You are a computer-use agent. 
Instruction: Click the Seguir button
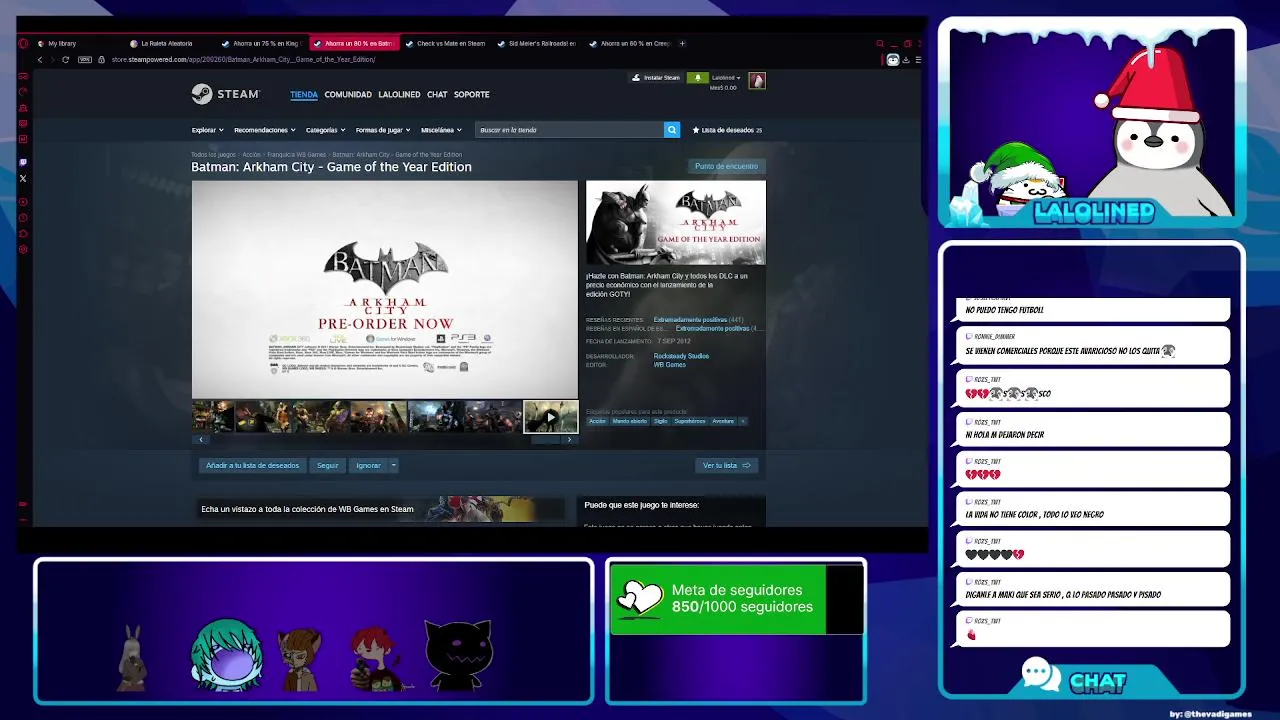point(327,465)
